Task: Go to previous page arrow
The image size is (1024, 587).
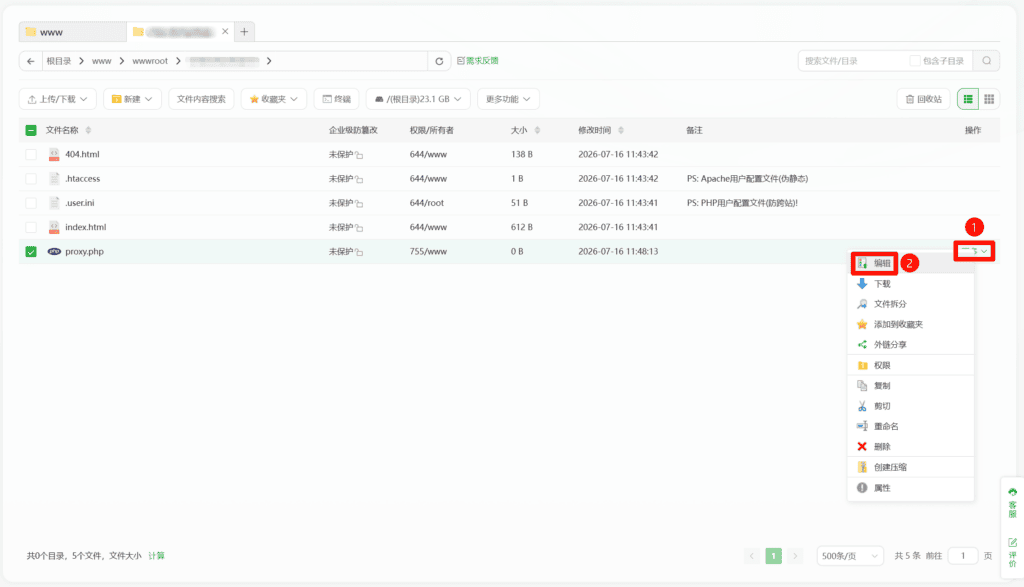Action: coord(752,556)
